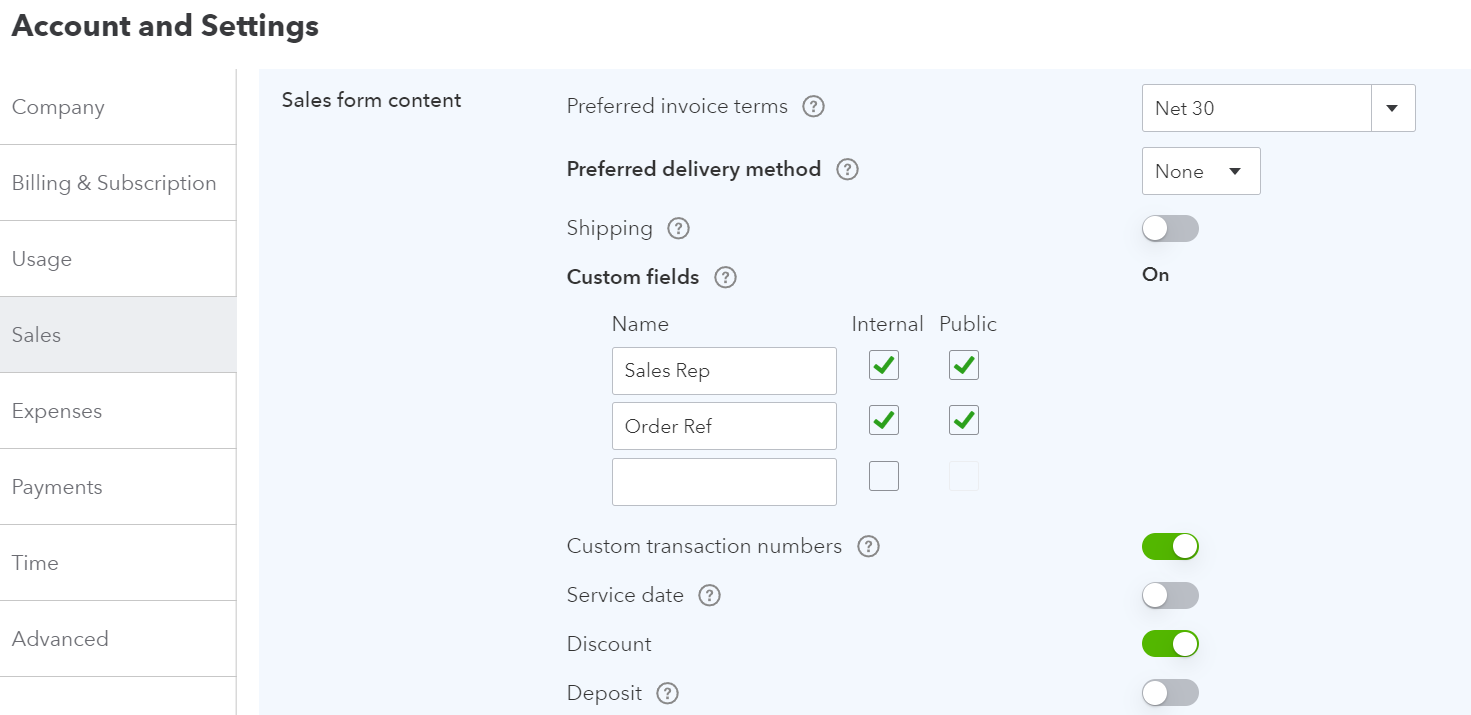Viewport: 1471px width, 715px height.
Task: Open help icon next to Preferred delivery method
Action: coord(847,169)
